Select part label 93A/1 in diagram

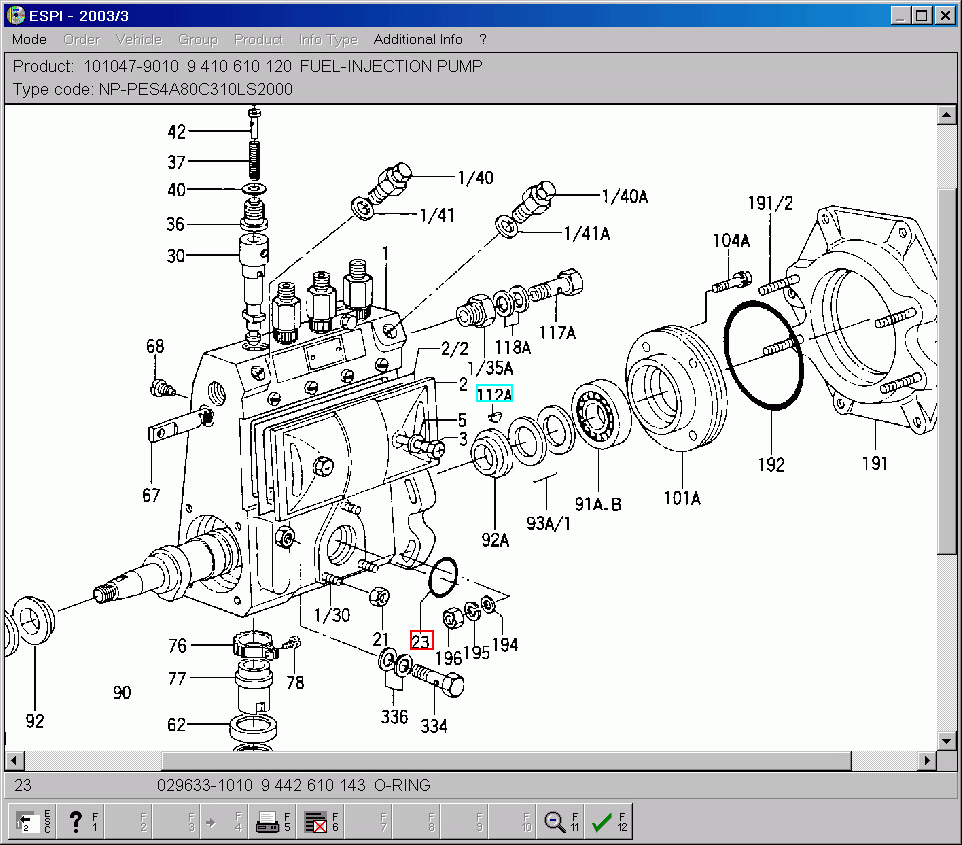click(x=548, y=523)
